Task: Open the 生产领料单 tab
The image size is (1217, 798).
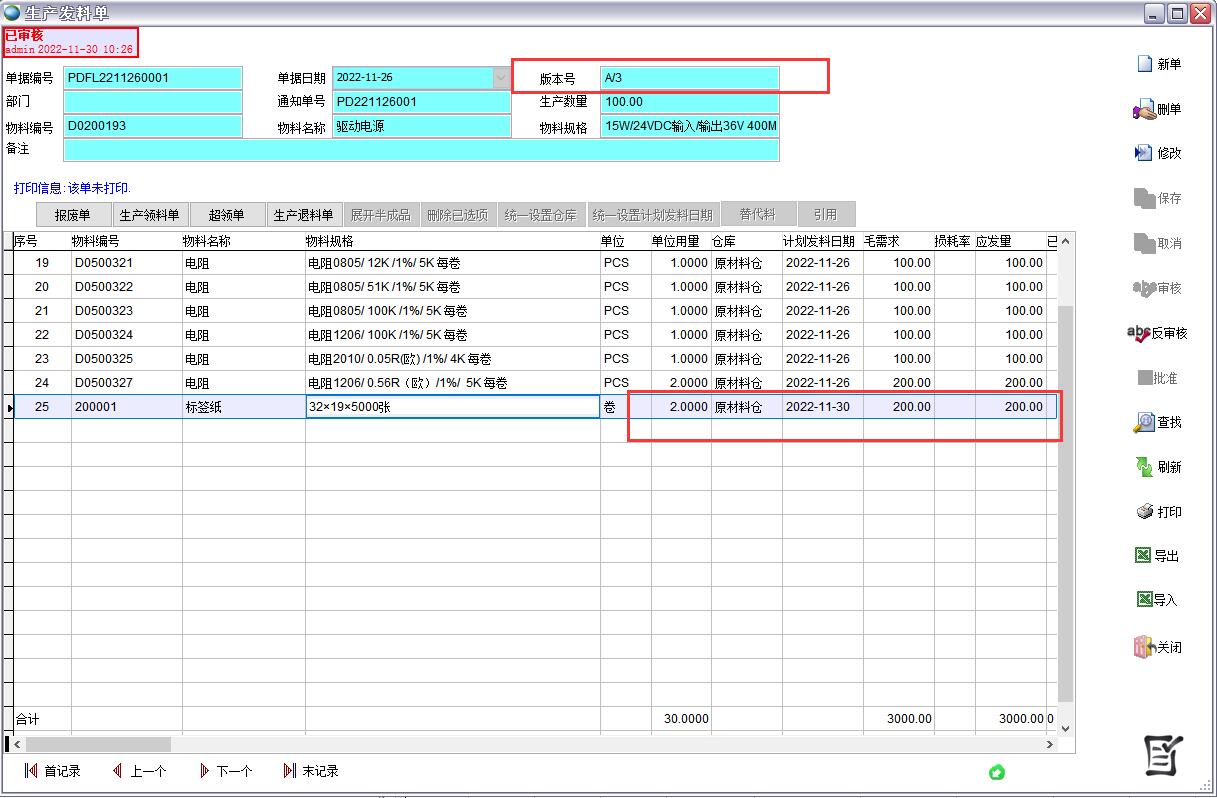Action: coord(149,215)
